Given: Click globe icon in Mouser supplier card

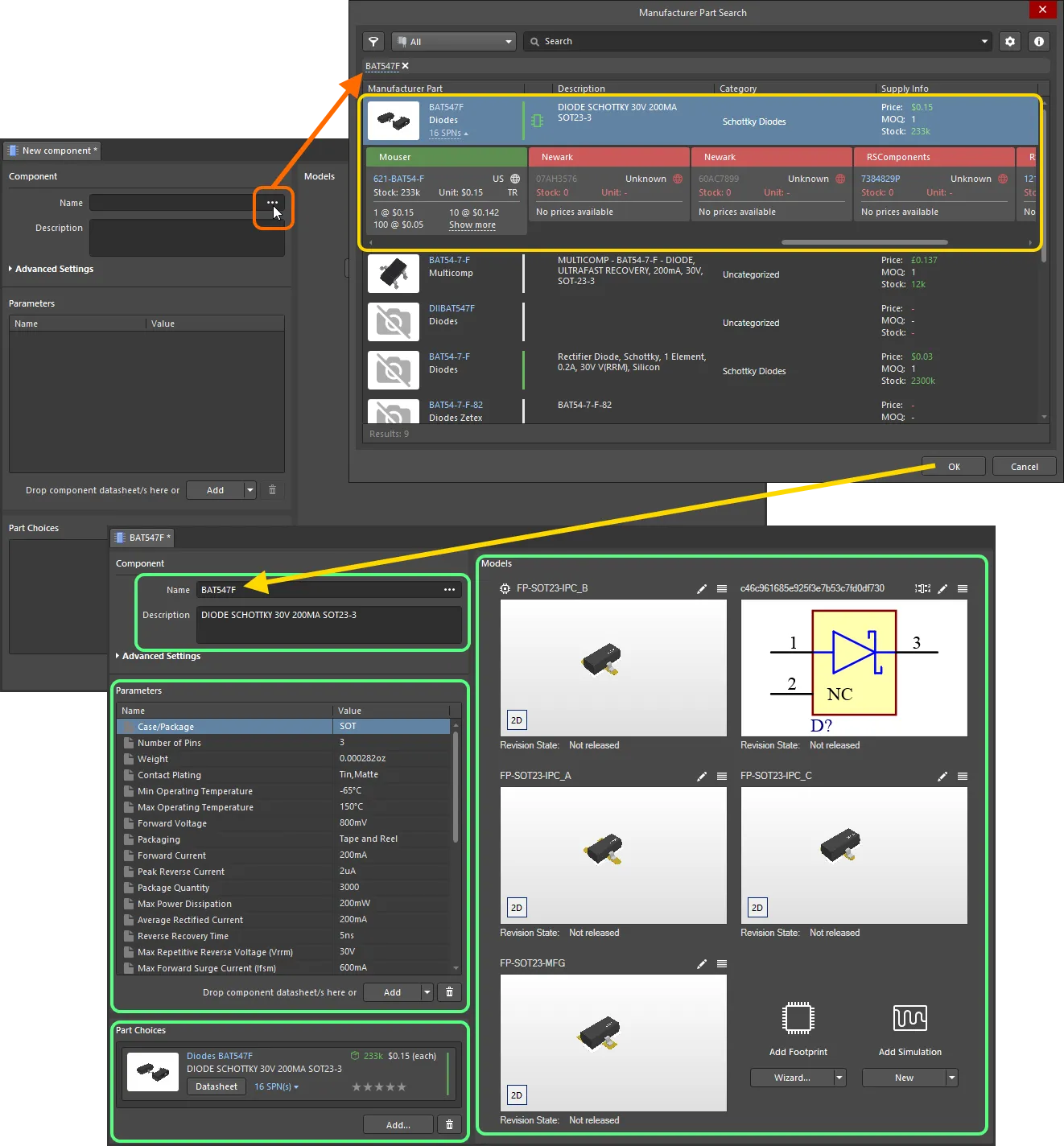Looking at the screenshot, I should [515, 179].
